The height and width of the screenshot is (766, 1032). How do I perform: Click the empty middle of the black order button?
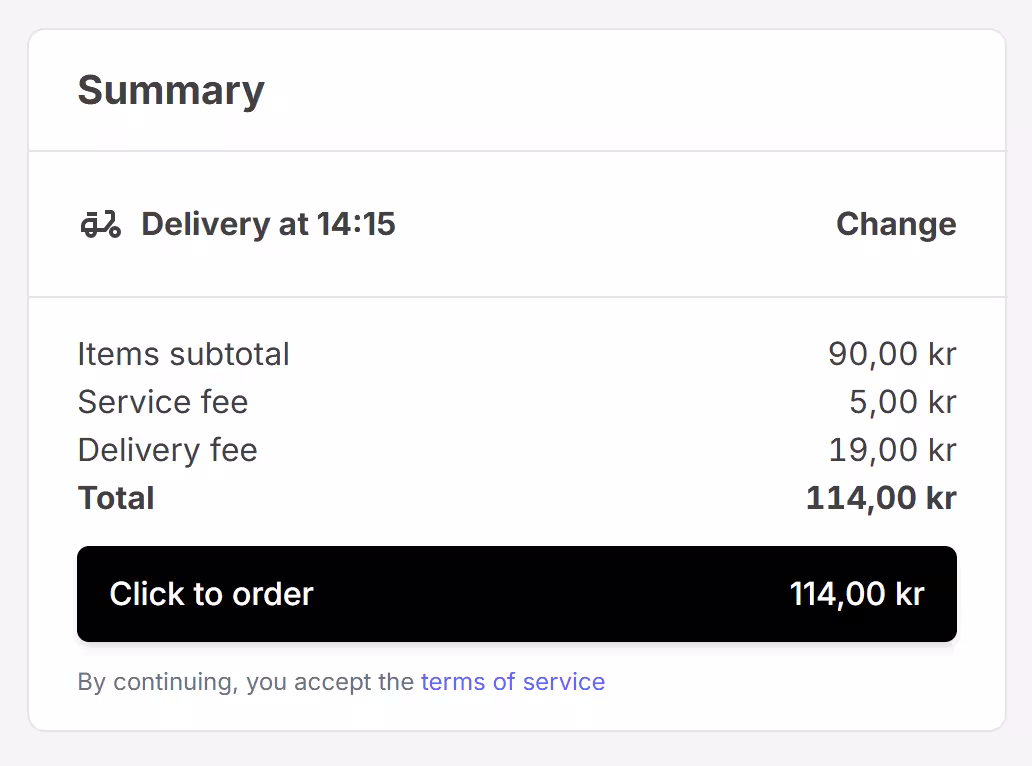click(x=550, y=594)
